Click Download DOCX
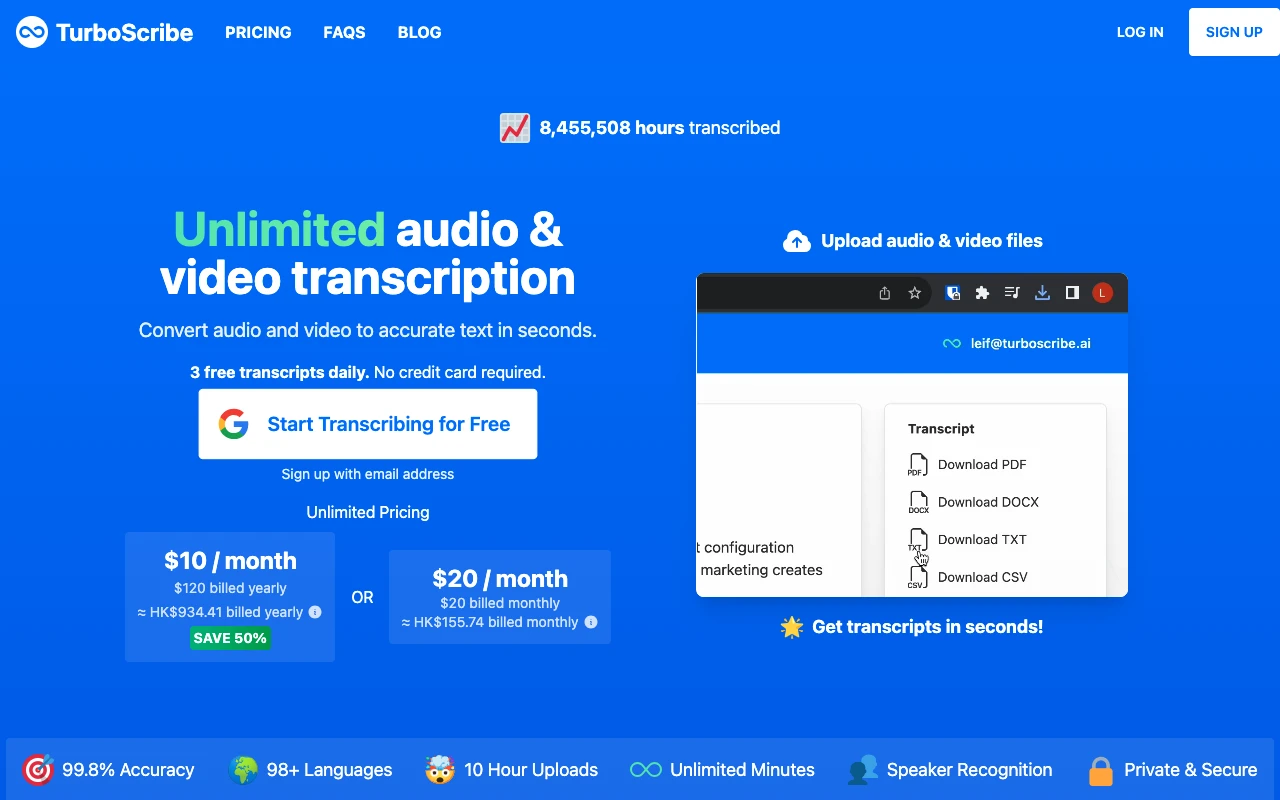The image size is (1280, 800). pyautogui.click(x=988, y=501)
